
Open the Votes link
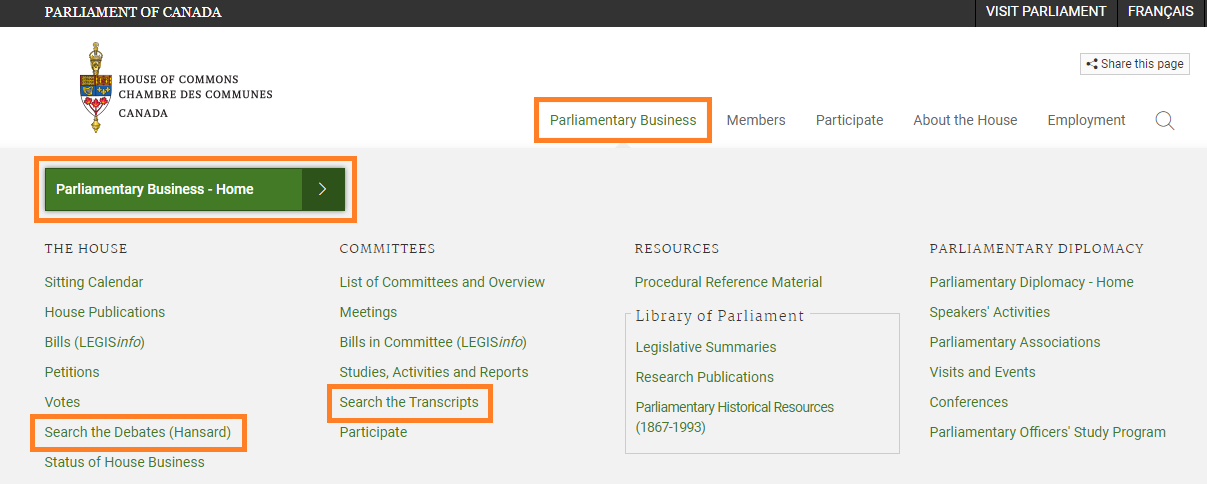click(62, 402)
